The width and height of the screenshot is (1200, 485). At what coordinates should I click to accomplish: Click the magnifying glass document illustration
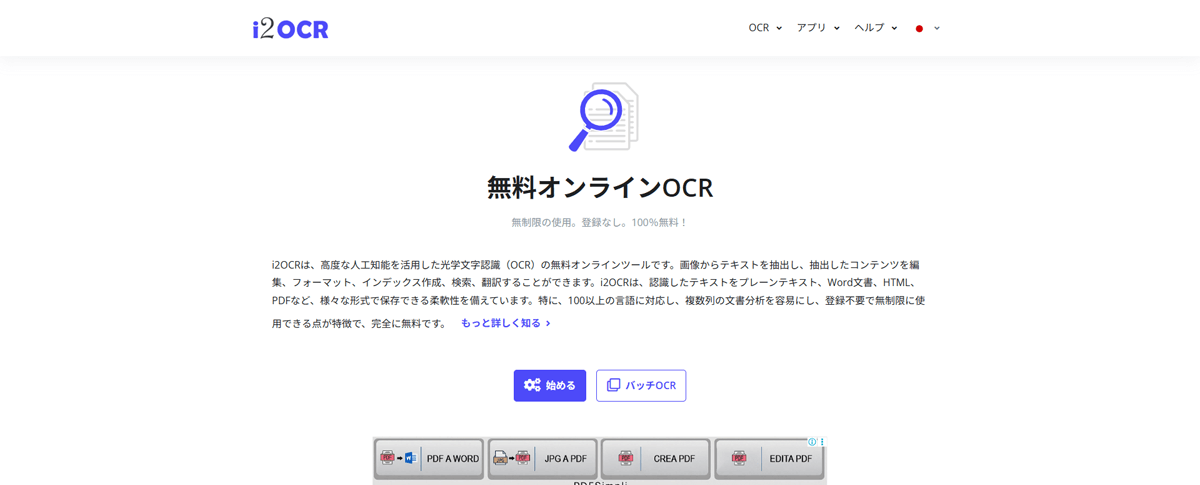[x=604, y=117]
